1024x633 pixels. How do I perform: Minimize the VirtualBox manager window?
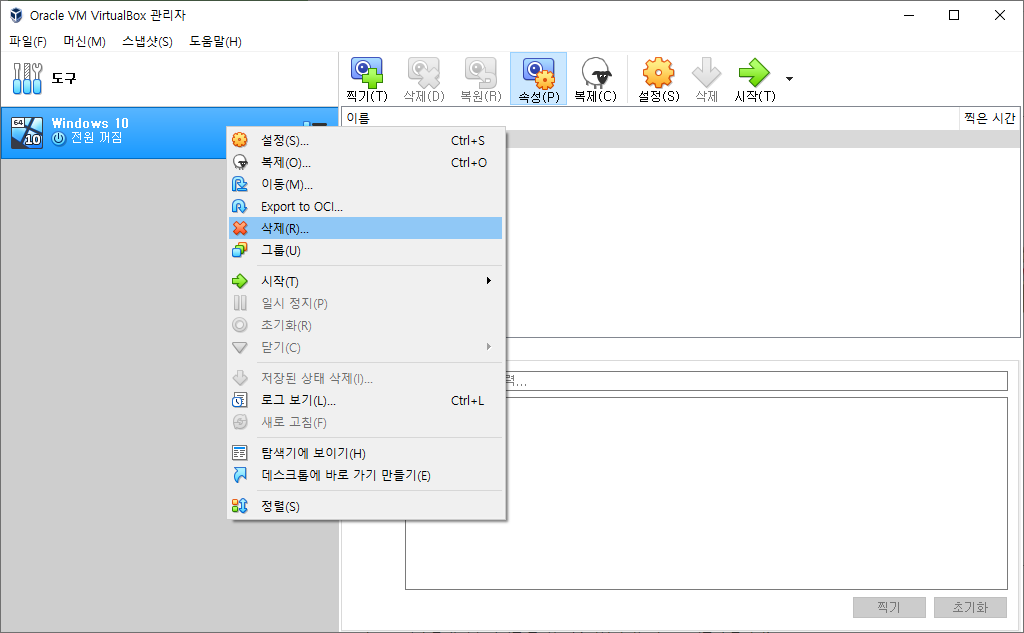coord(909,15)
